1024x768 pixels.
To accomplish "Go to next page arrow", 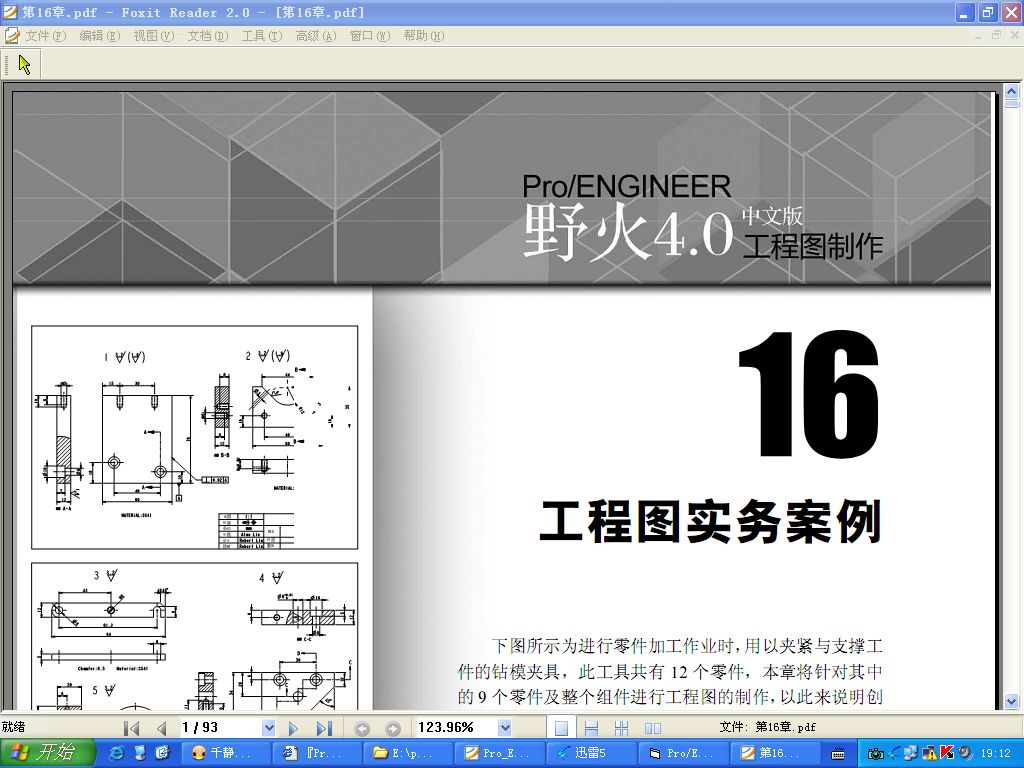I will (293, 728).
